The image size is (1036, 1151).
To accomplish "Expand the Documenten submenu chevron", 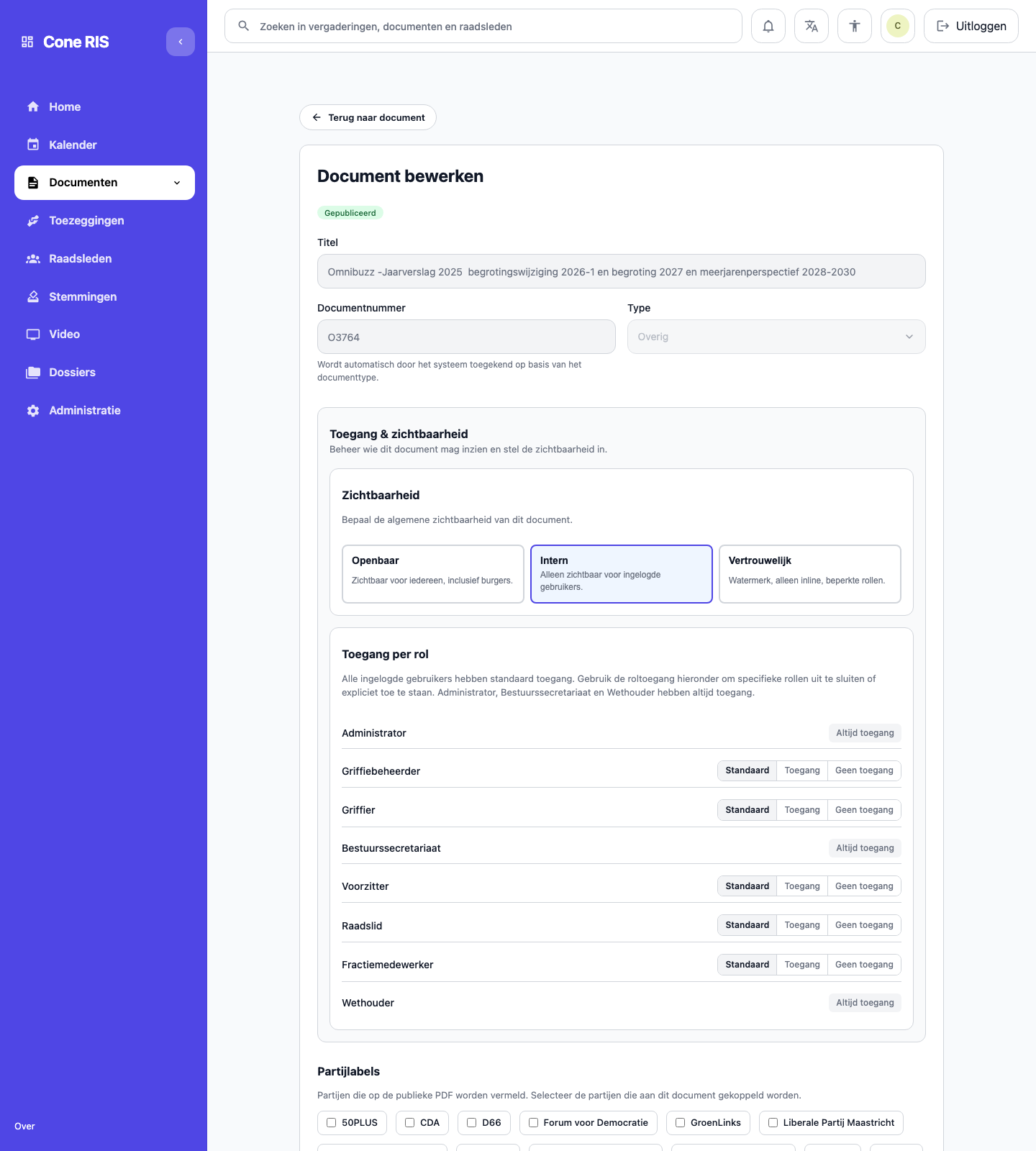I will pyautogui.click(x=177, y=183).
